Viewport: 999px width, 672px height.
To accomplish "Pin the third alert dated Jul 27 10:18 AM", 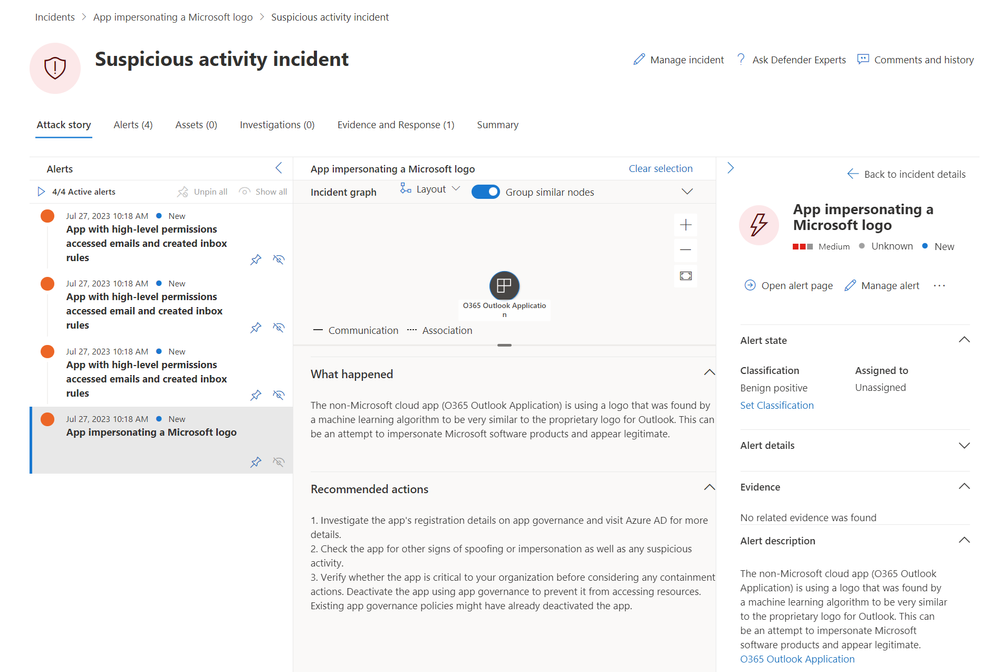I will point(255,395).
